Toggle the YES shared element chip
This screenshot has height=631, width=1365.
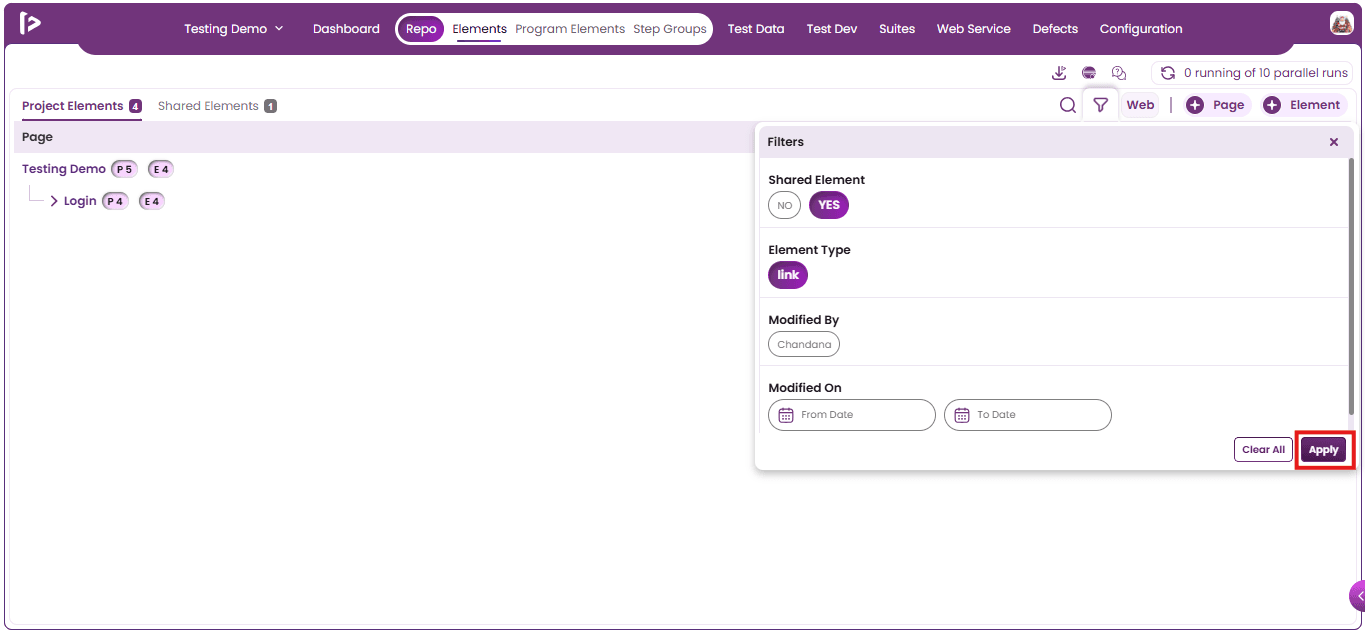[829, 205]
